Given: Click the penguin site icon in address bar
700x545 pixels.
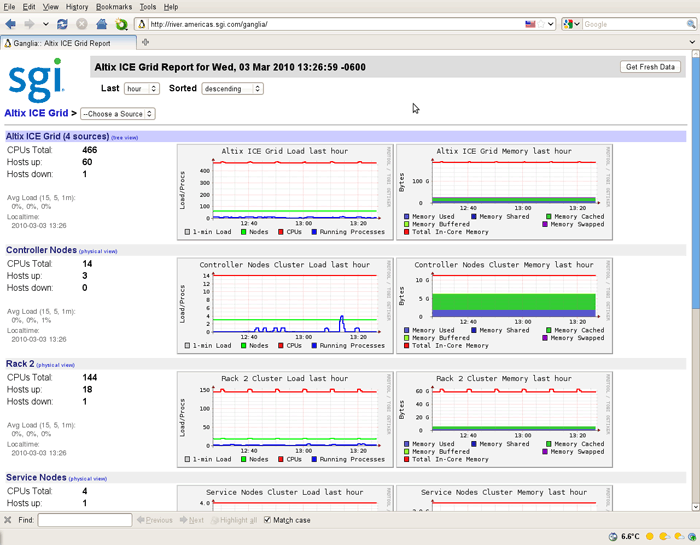Looking at the screenshot, I should point(142,24).
